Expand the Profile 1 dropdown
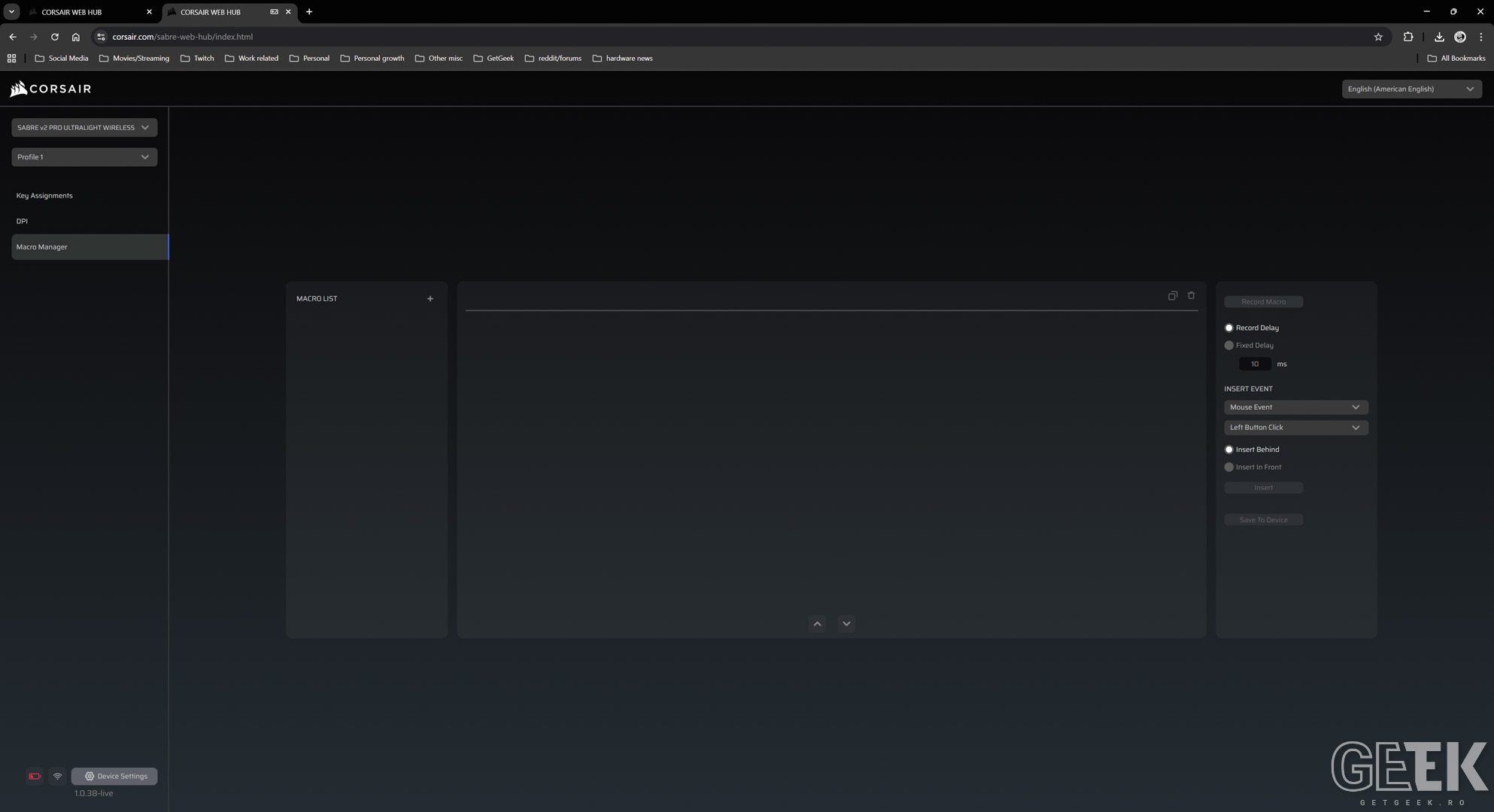 coord(84,157)
